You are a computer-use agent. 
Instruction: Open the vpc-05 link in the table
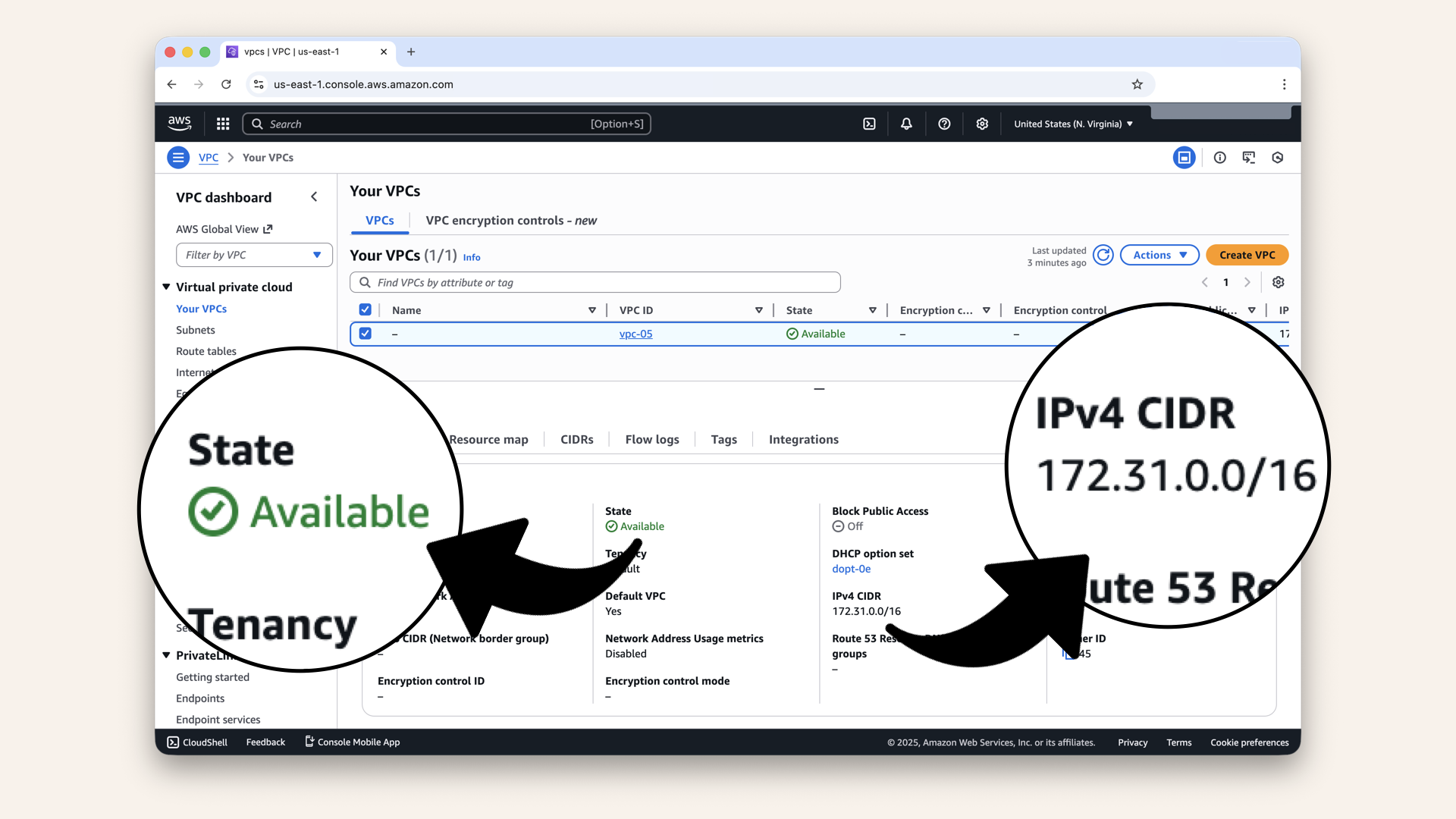(635, 334)
